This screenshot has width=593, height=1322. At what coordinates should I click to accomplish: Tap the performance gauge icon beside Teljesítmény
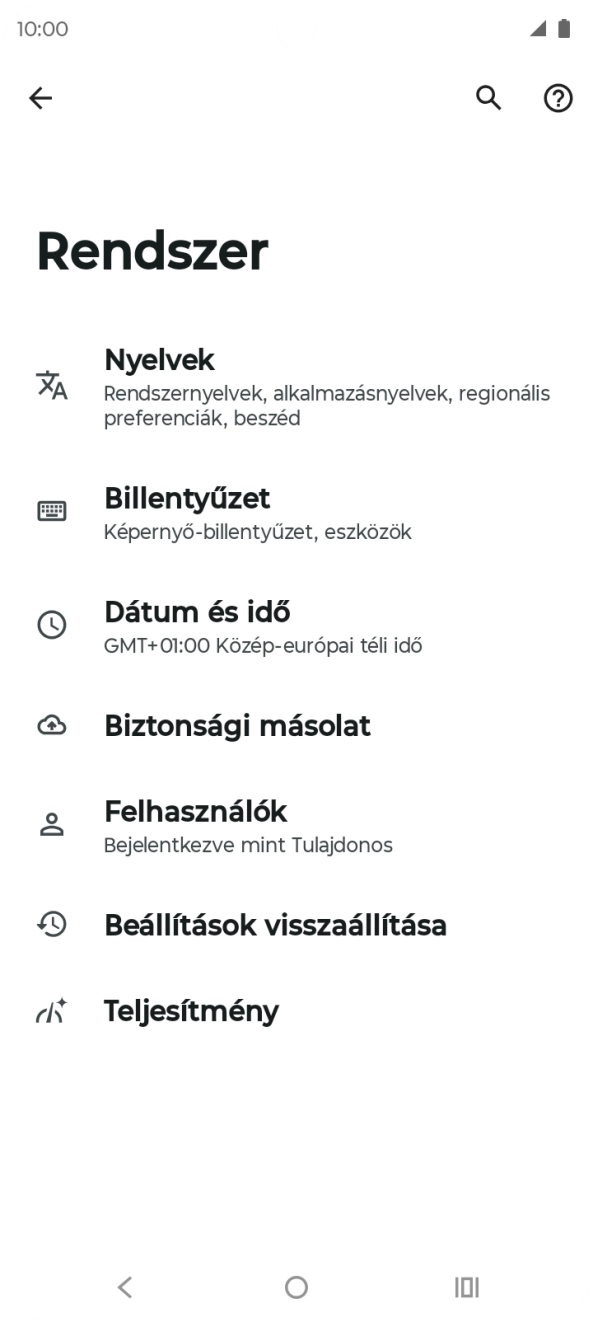point(51,1011)
